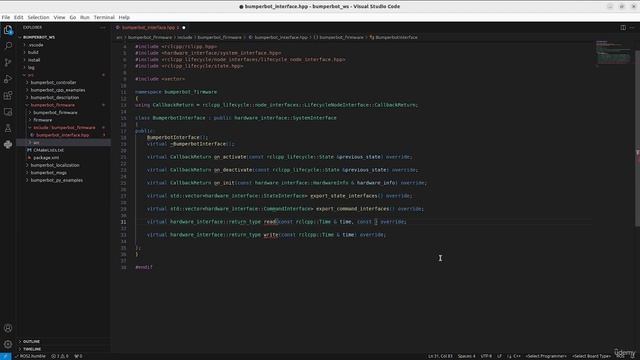This screenshot has height=360, width=640.
Task: Select the inner bumperbot_firmware subfolder
Action: pyautogui.click(x=55, y=113)
